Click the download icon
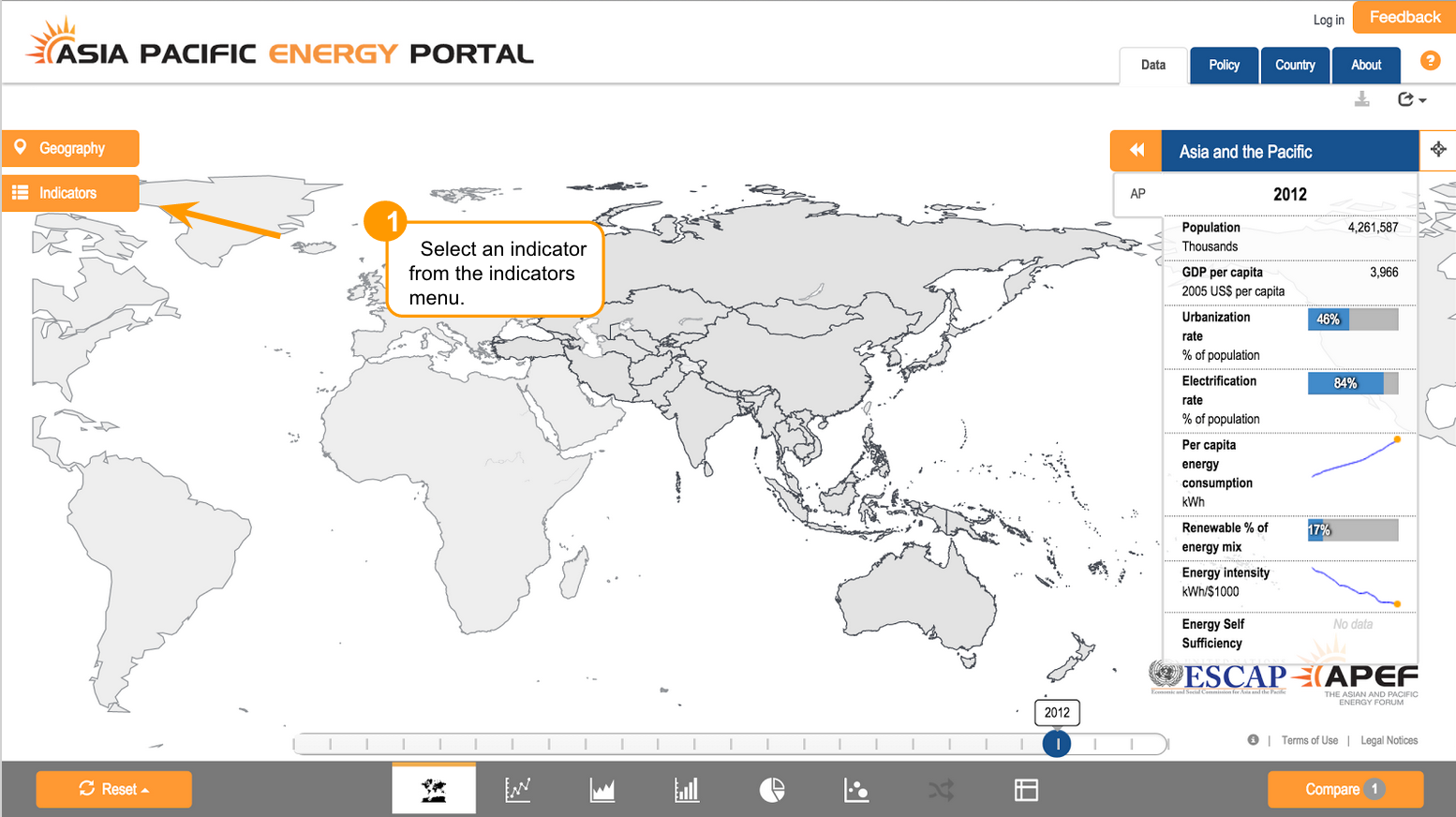 [x=1361, y=99]
